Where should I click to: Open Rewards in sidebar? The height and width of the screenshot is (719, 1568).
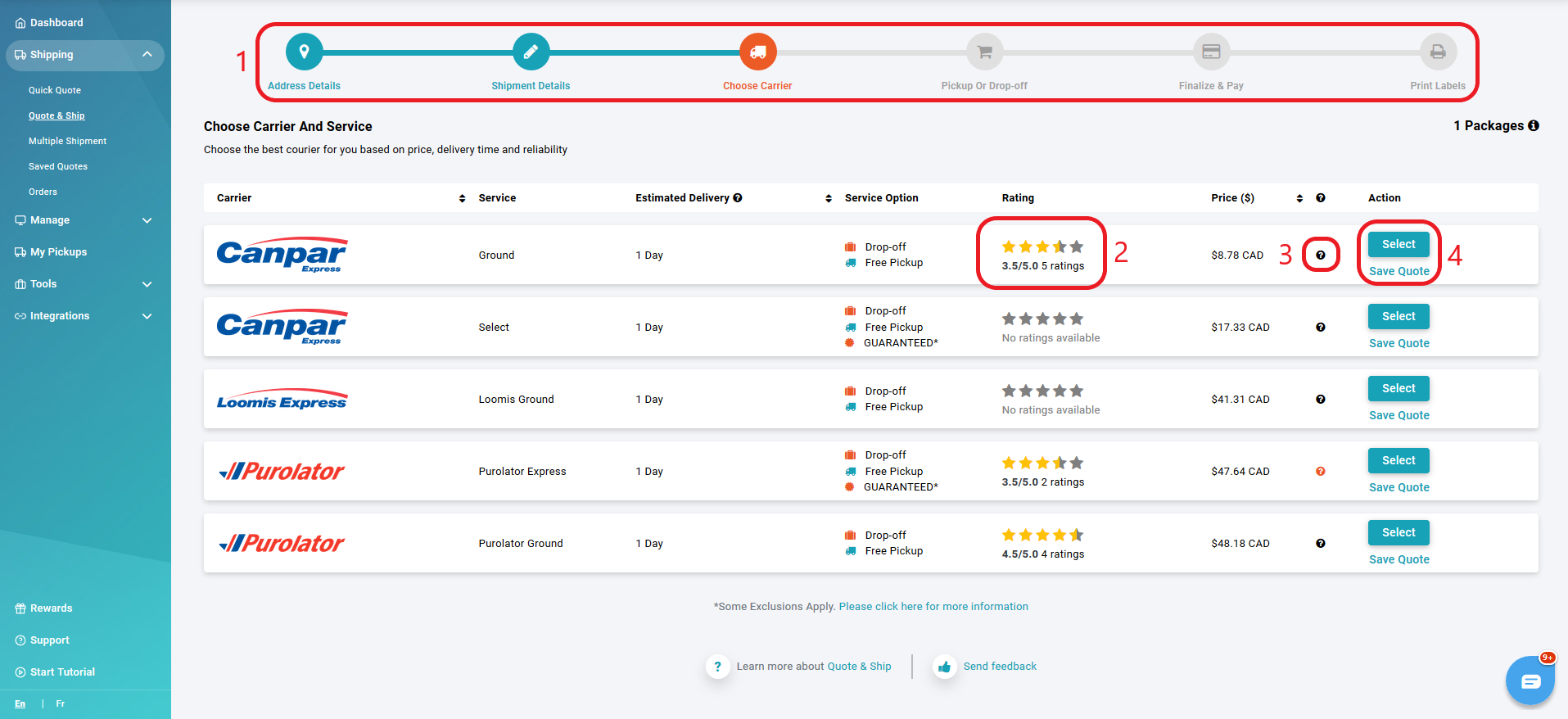pyautogui.click(x=43, y=608)
